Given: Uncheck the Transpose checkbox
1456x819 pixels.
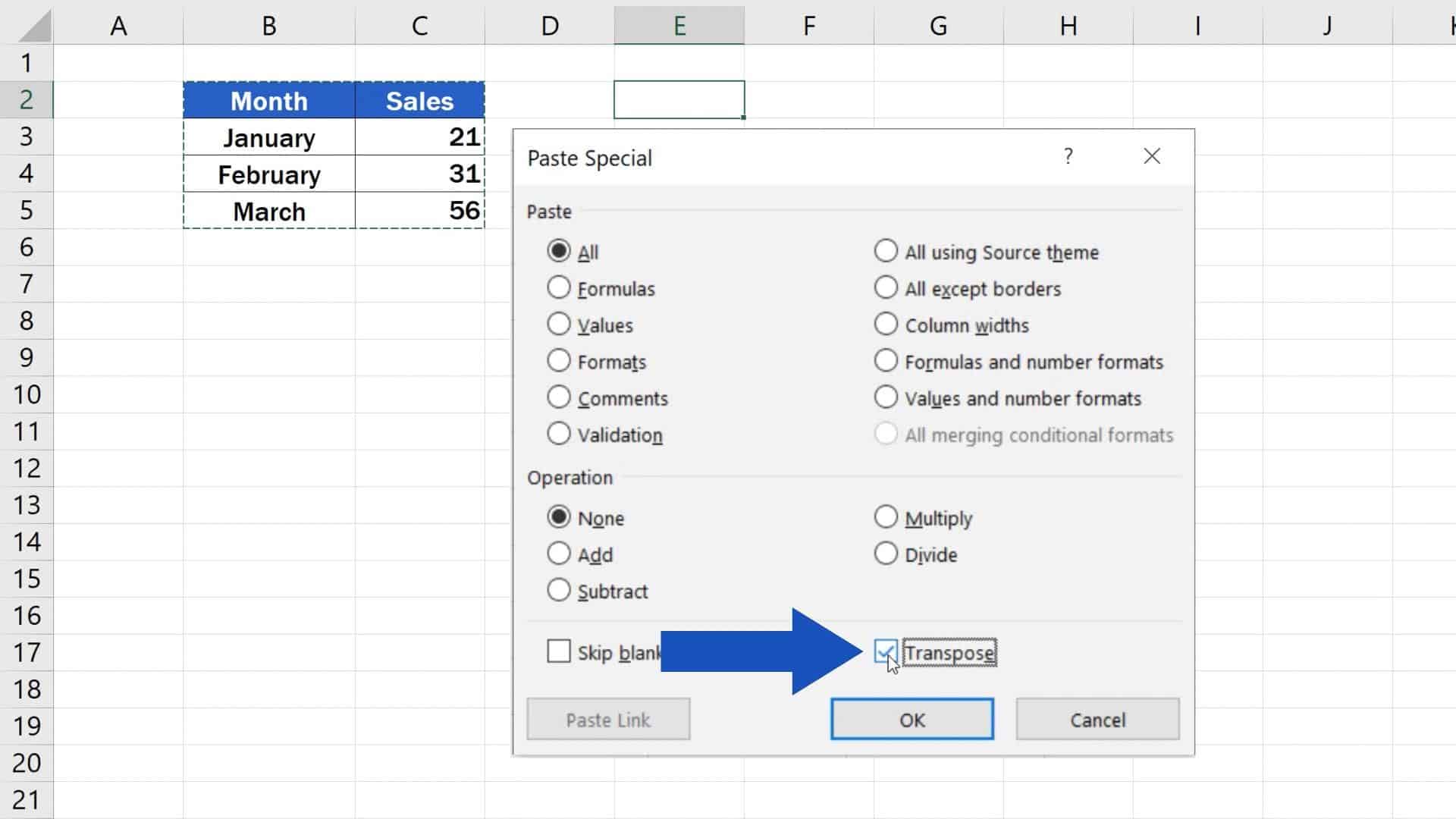Looking at the screenshot, I should 887,651.
